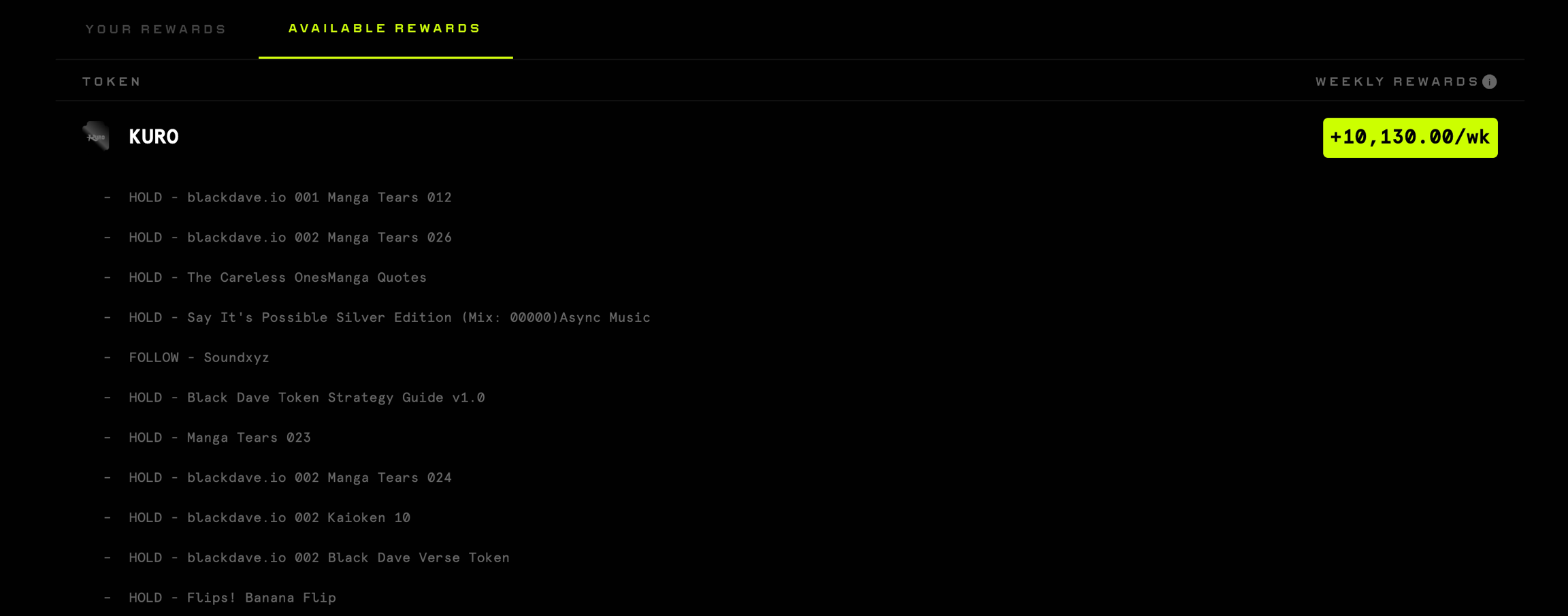Viewport: 1568px width, 616px height.
Task: Click the +10,130.00/wk reward badge
Action: (1409, 137)
